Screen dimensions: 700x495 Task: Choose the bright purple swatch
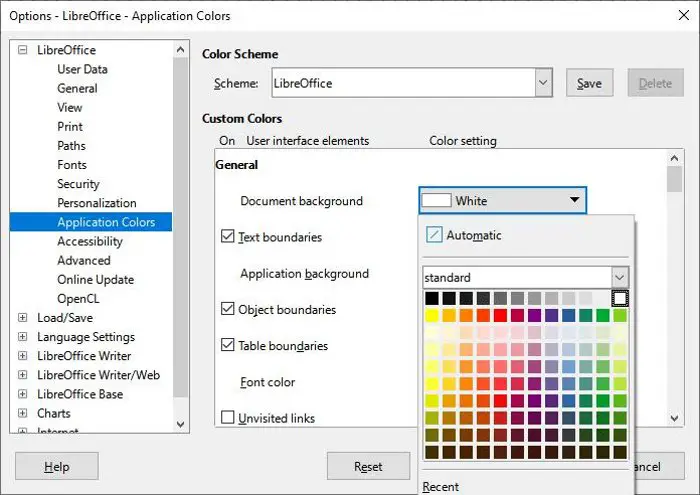click(534, 315)
